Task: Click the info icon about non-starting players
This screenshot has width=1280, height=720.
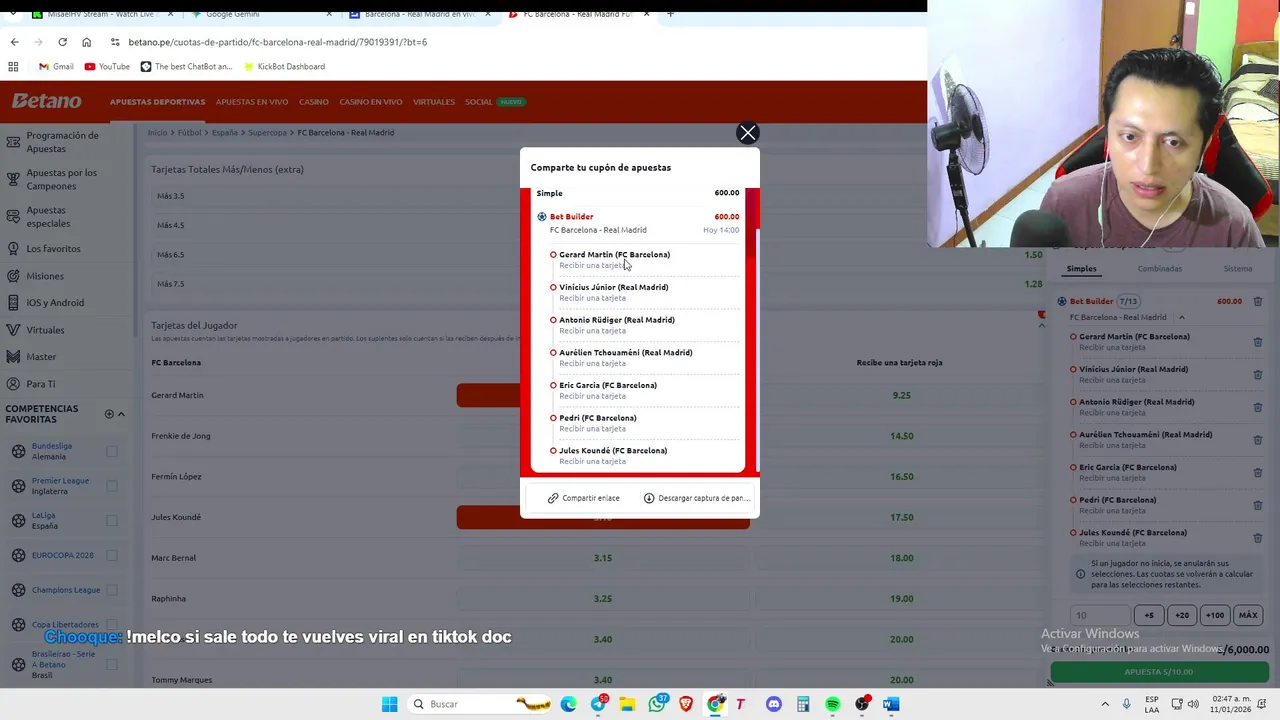Action: (x=1080, y=574)
